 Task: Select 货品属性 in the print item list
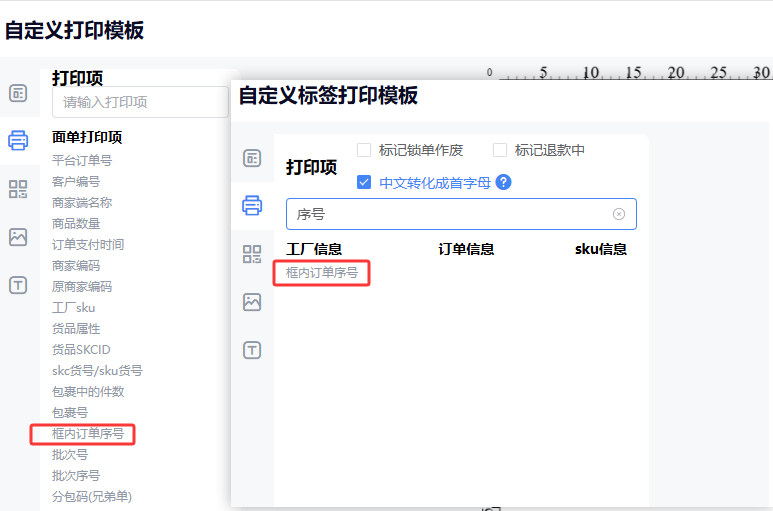pos(76,329)
